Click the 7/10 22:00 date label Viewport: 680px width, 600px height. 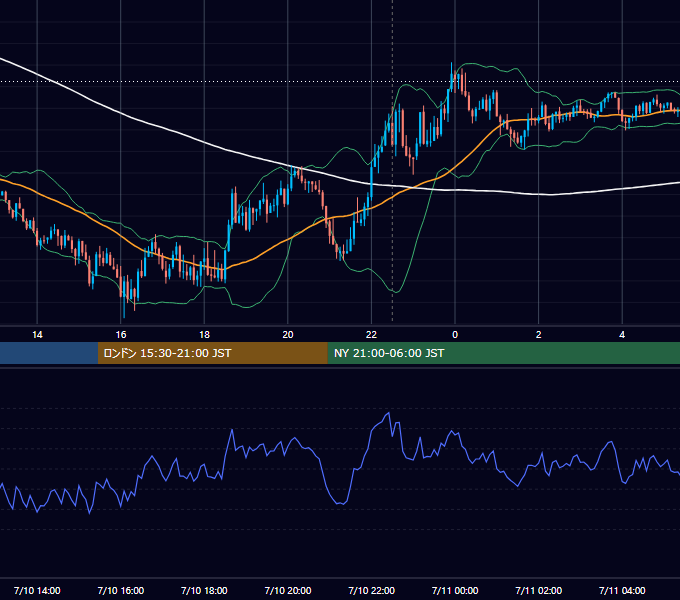point(372,590)
